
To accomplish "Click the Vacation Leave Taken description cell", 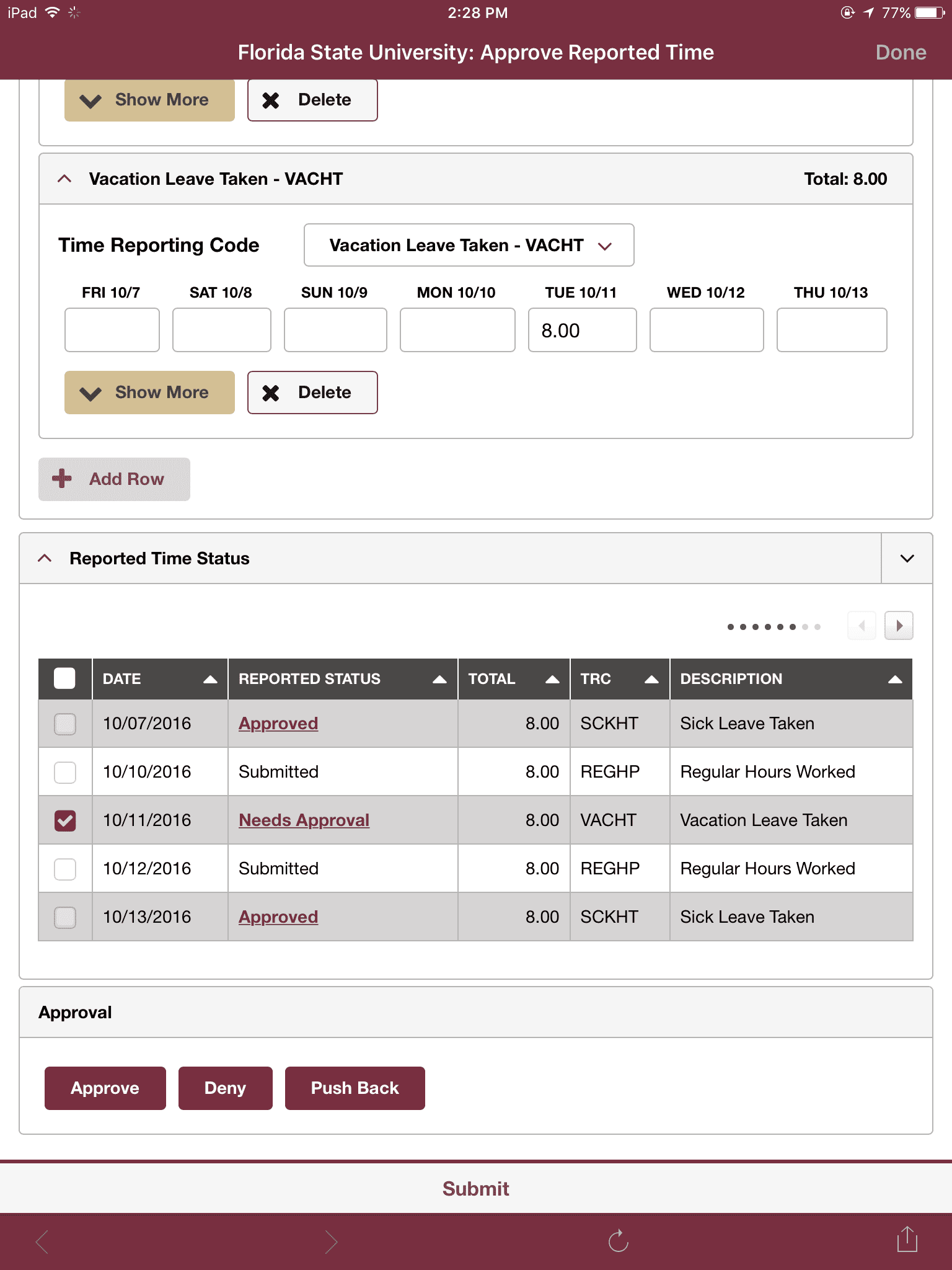I will coord(791,820).
